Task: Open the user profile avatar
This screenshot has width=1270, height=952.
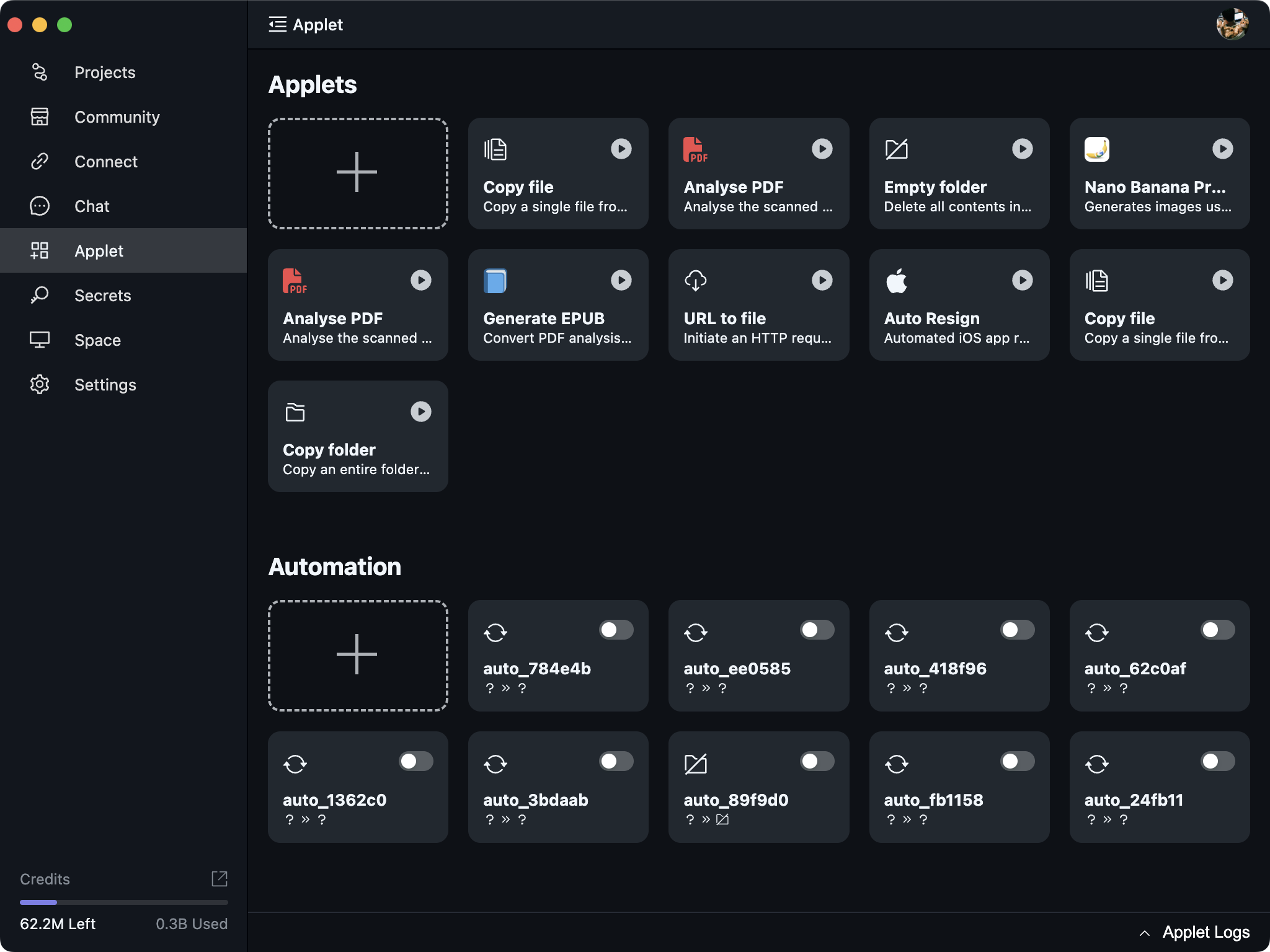Action: coord(1232,25)
